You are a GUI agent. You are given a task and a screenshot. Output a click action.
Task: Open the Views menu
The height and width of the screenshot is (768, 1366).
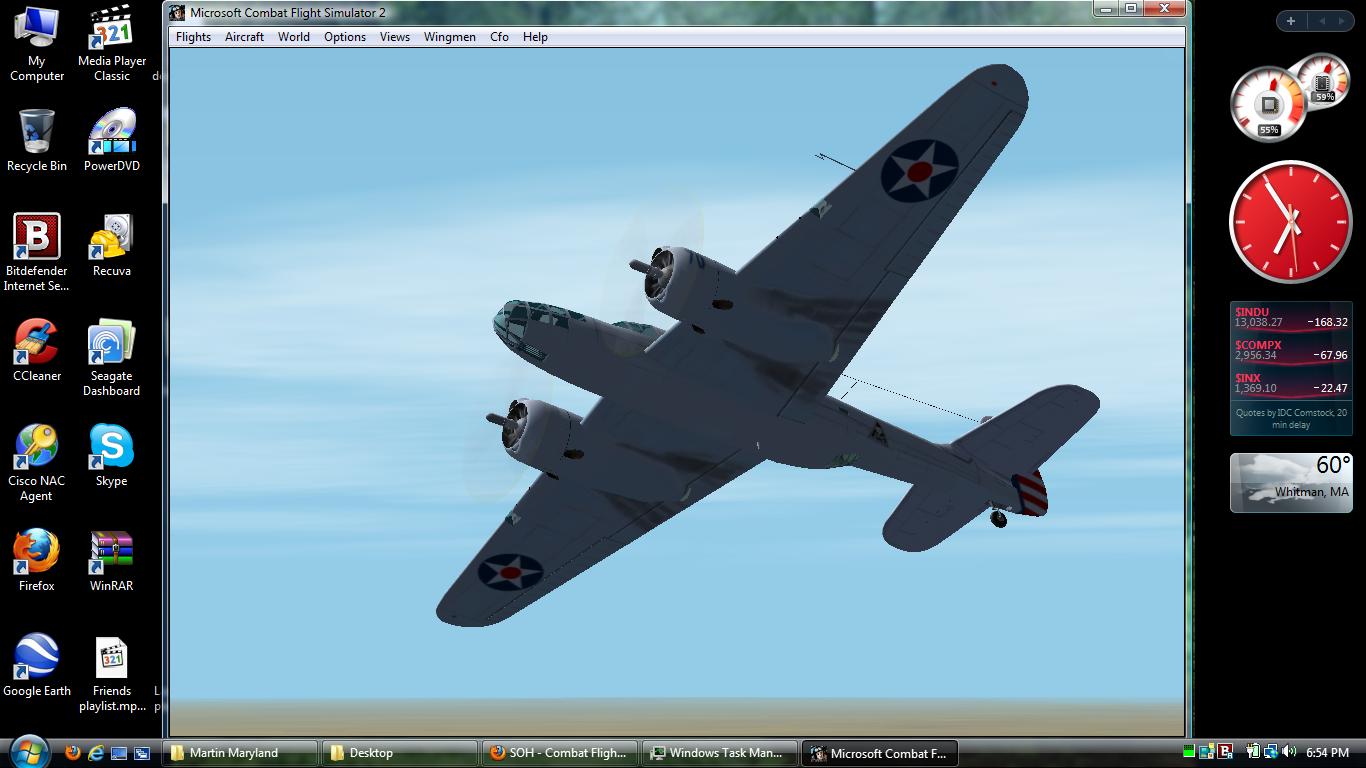394,37
